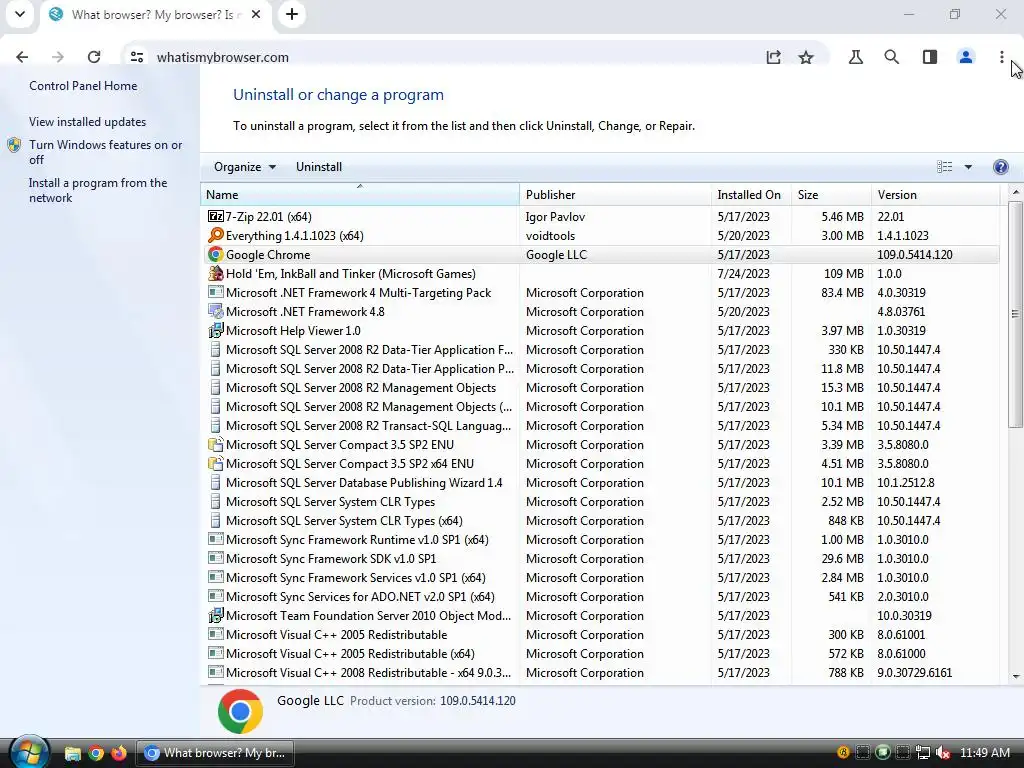Sort list by Publisher column
The height and width of the screenshot is (768, 1024).
615,195
